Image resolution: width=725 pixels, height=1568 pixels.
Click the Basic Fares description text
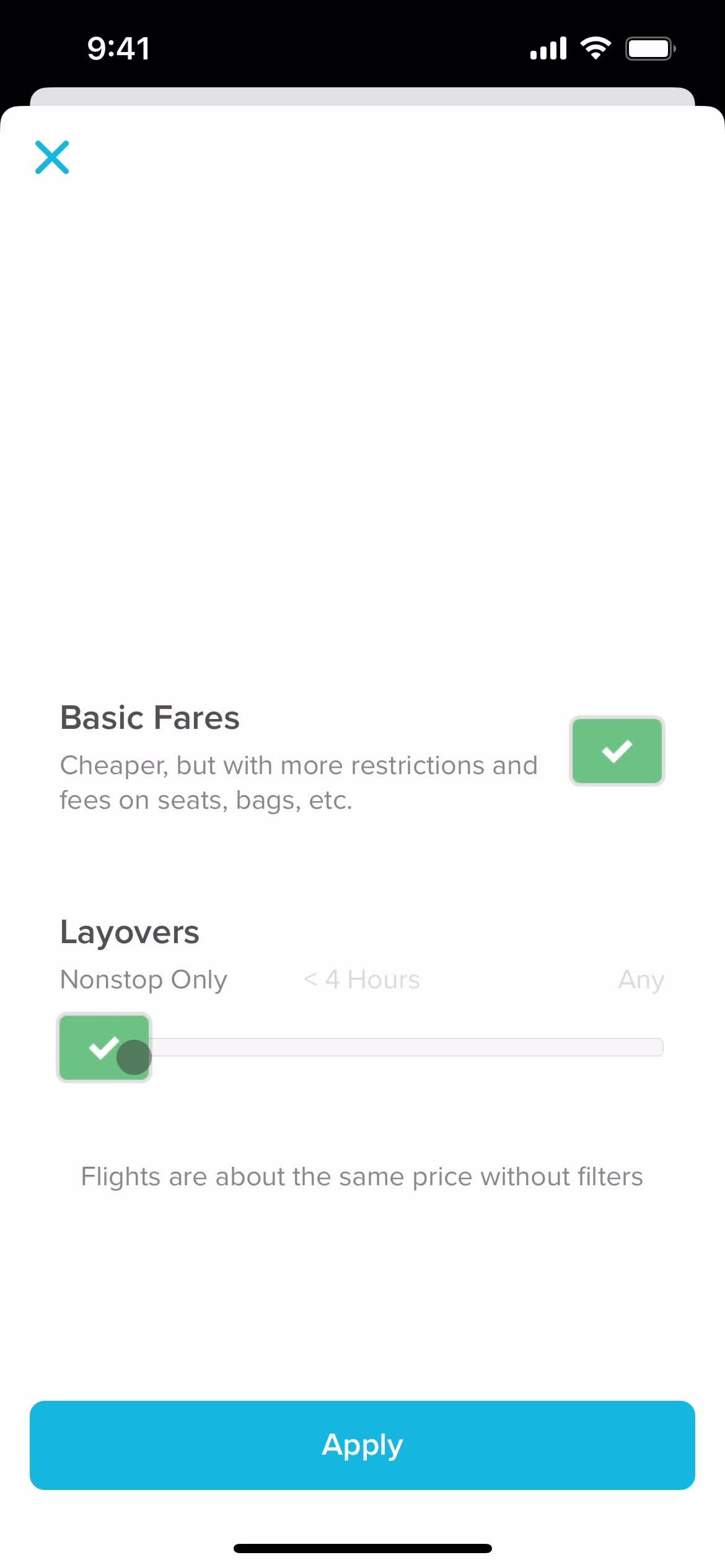[x=299, y=783]
